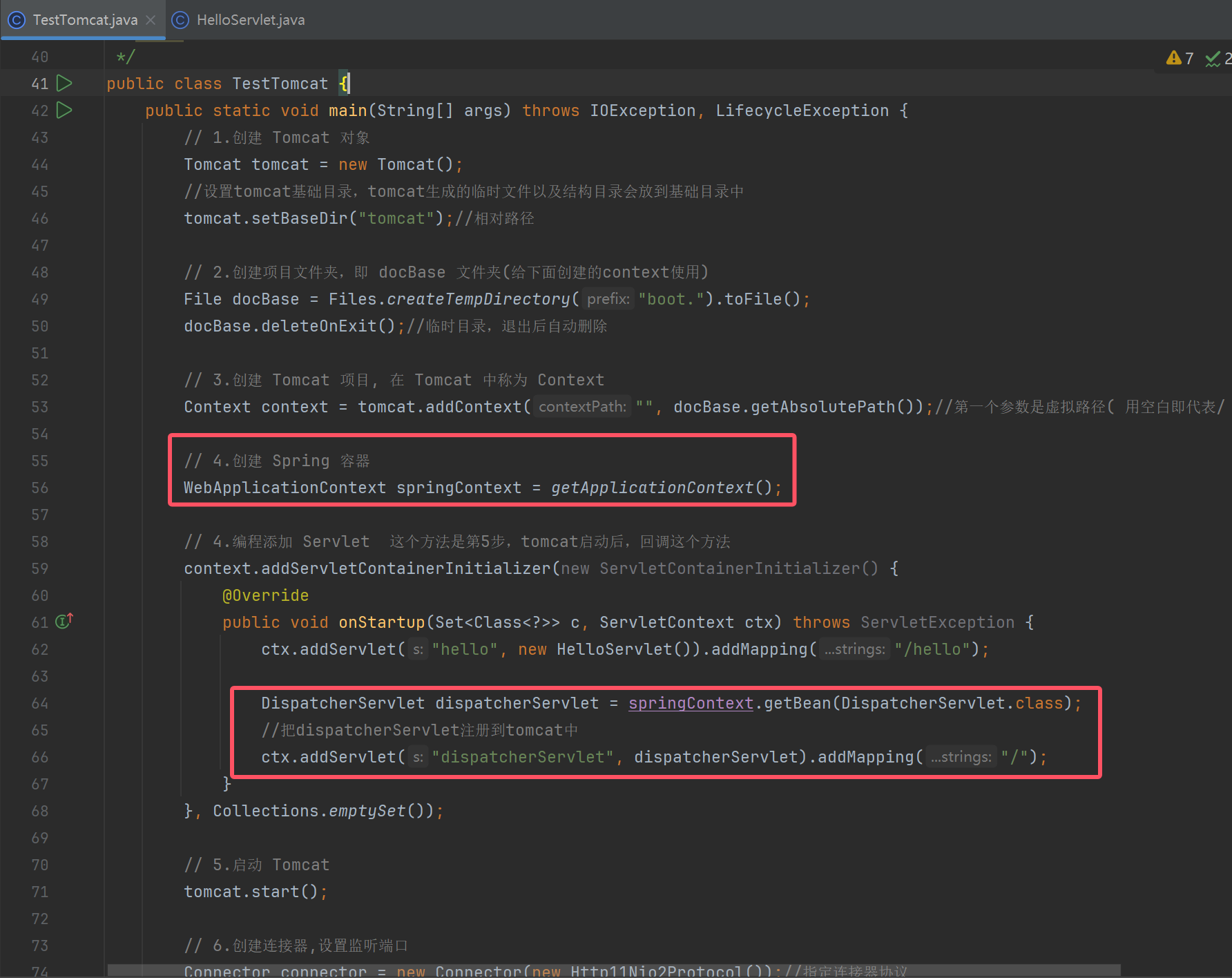Click the "dispatcherServlet" string literal
This screenshot has height=978, width=1232.
(x=523, y=757)
